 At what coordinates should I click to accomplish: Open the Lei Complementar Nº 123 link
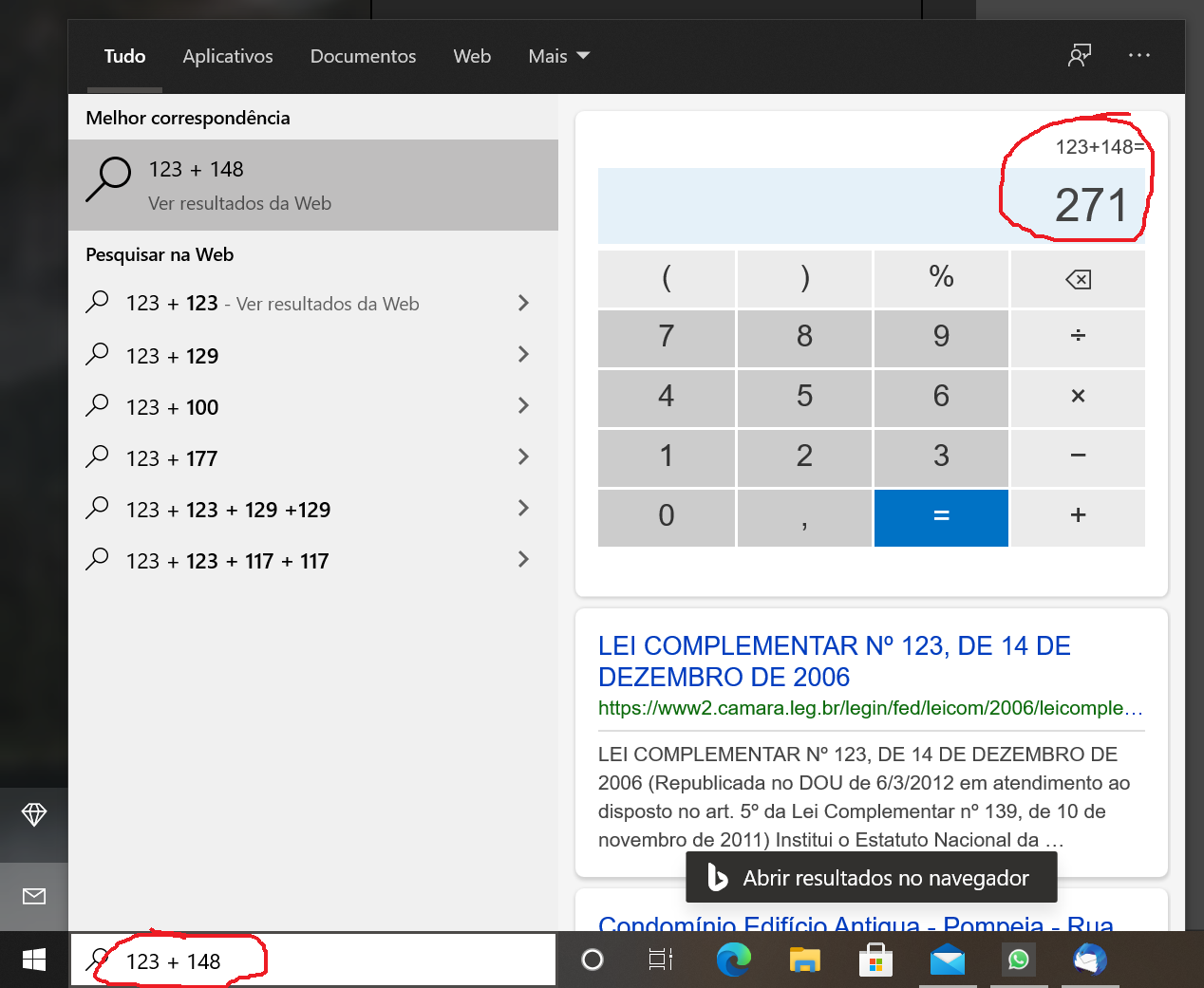[834, 661]
